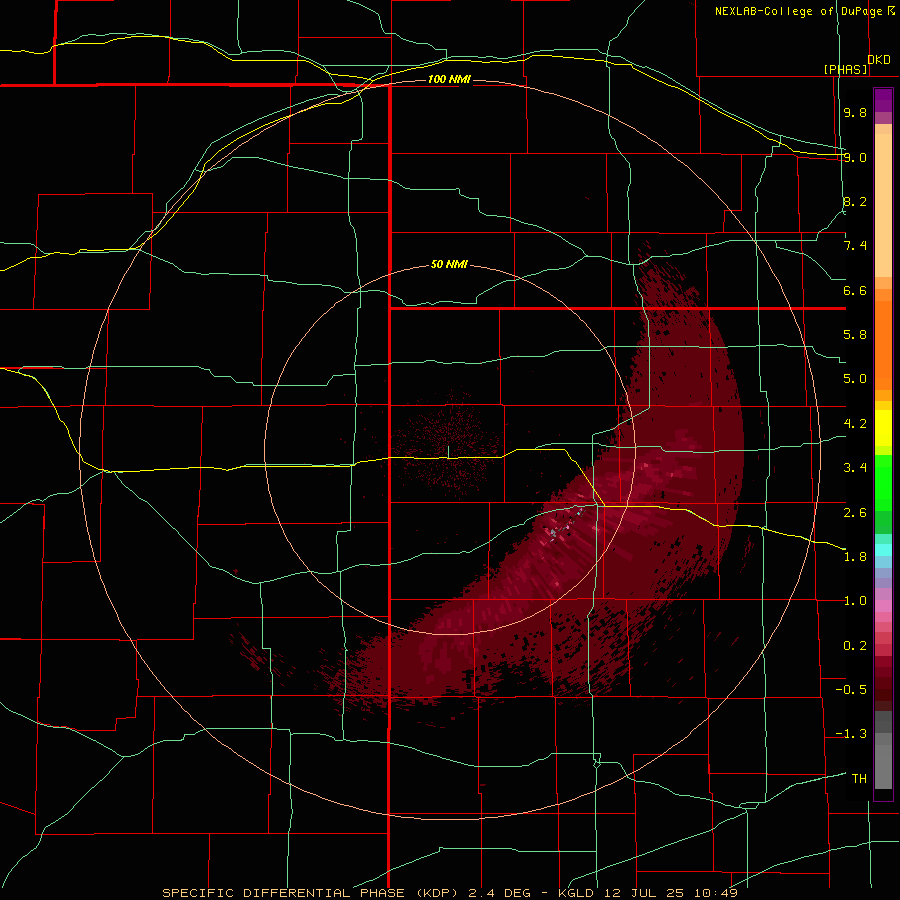Viewport: 900px width, 900px height.
Task: Click the 2.6 value on the color scale
Action: click(x=855, y=513)
